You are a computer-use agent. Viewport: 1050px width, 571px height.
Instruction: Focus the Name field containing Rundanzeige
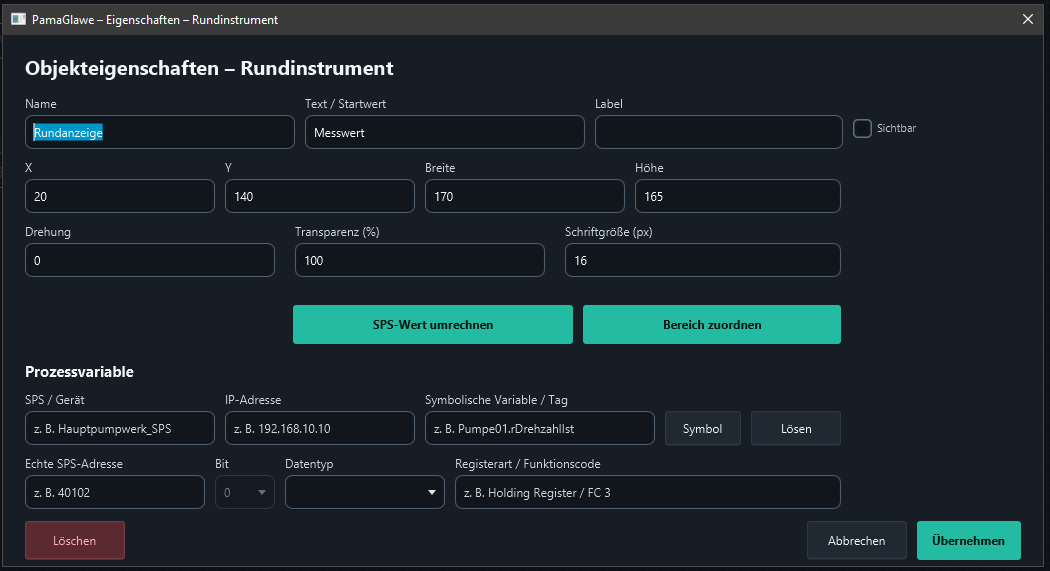(160, 133)
